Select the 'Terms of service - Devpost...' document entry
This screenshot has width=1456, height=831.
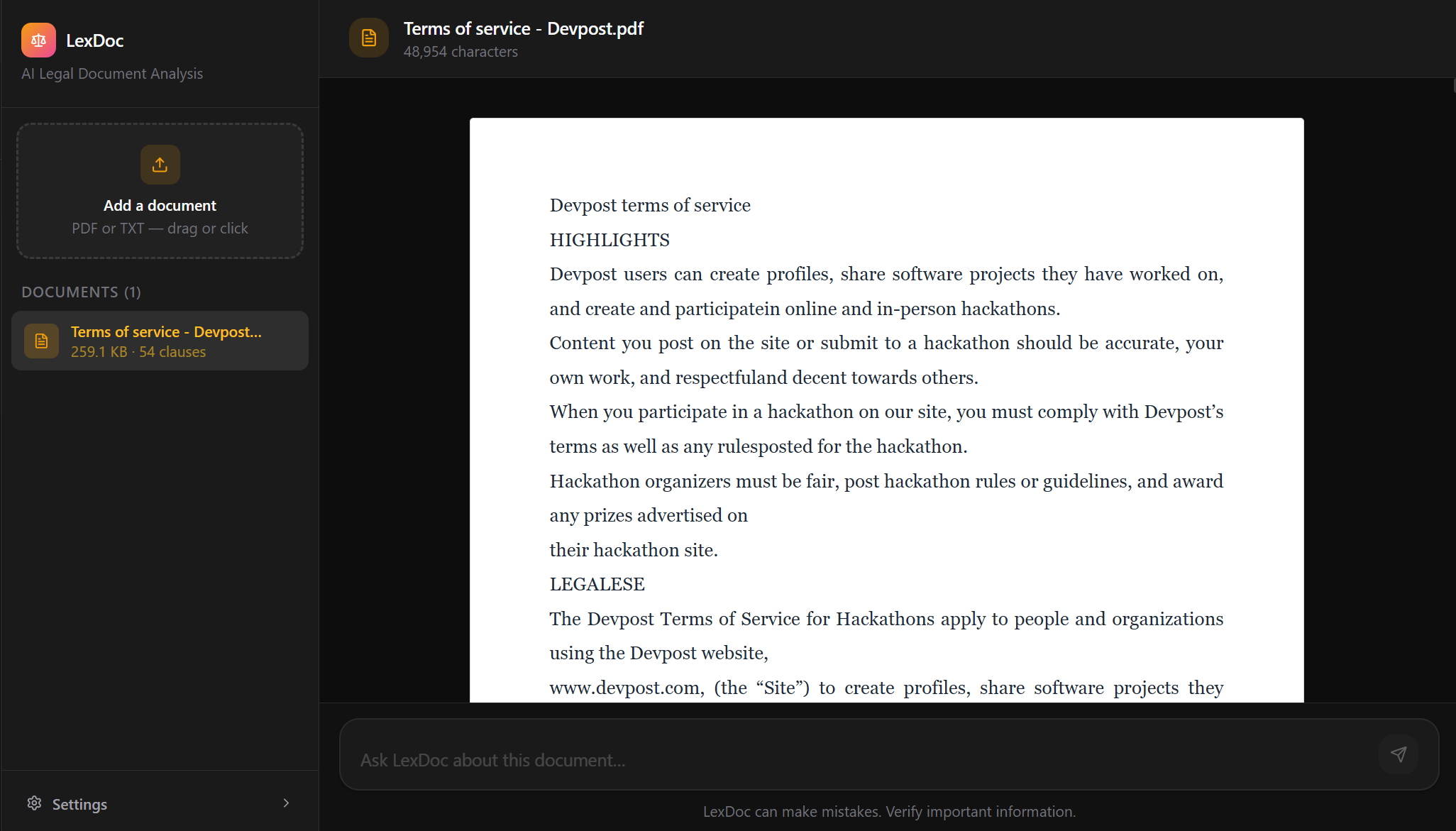pyautogui.click(x=166, y=332)
